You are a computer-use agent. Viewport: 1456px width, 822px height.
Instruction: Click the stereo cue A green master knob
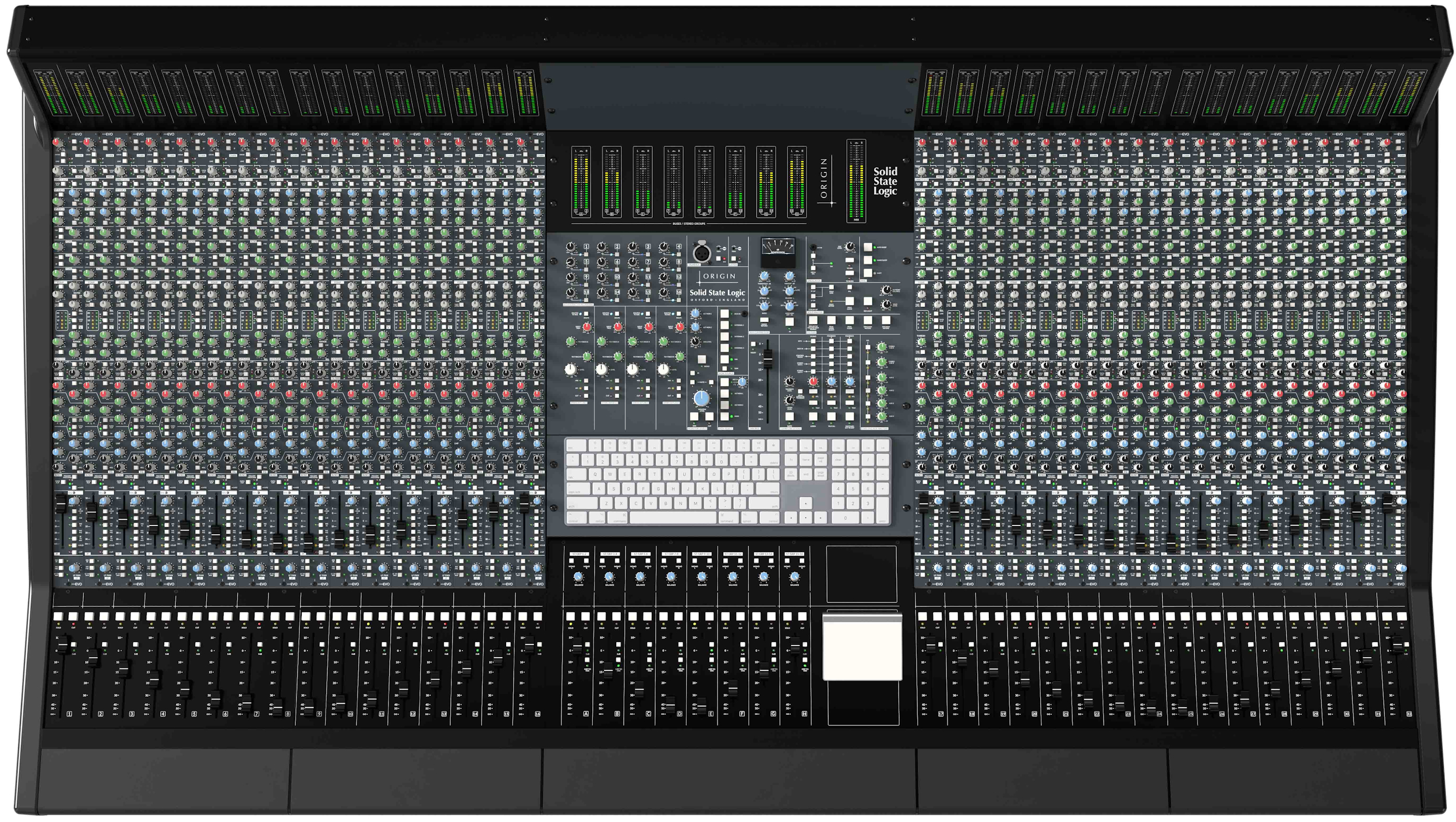click(882, 347)
